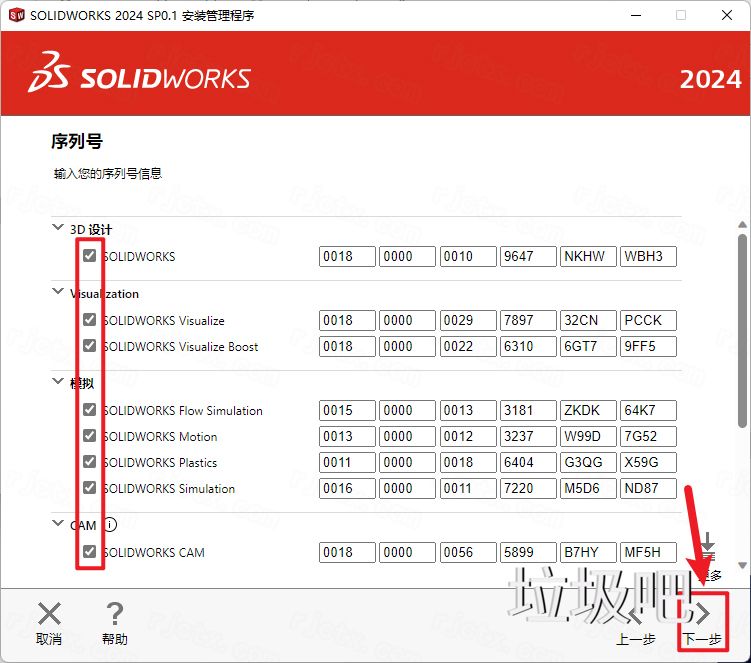Click the SOLIDWORKS Motion label
Screen dimensions: 751x663
[160, 436]
